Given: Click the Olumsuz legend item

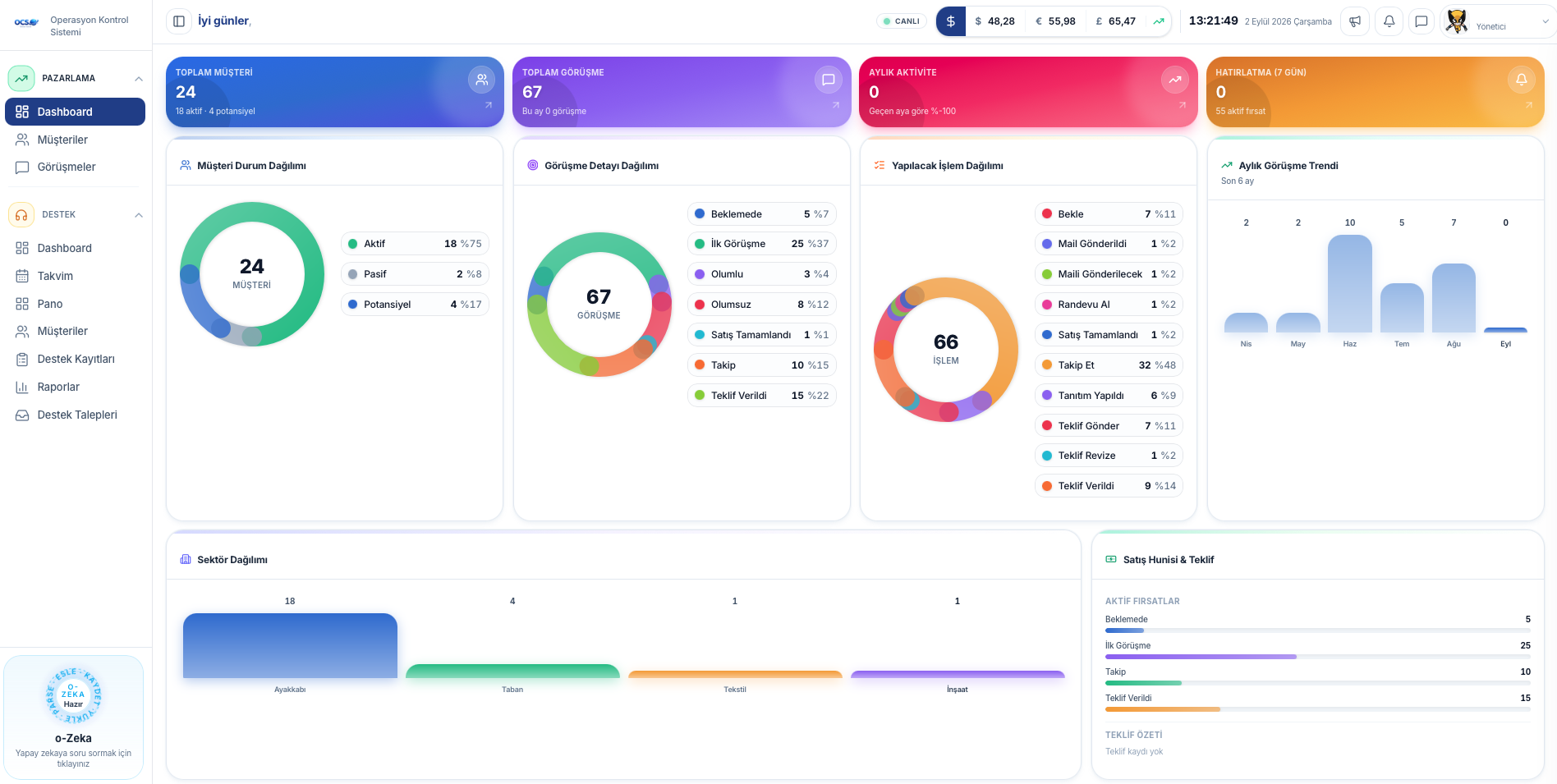Looking at the screenshot, I should pos(761,305).
